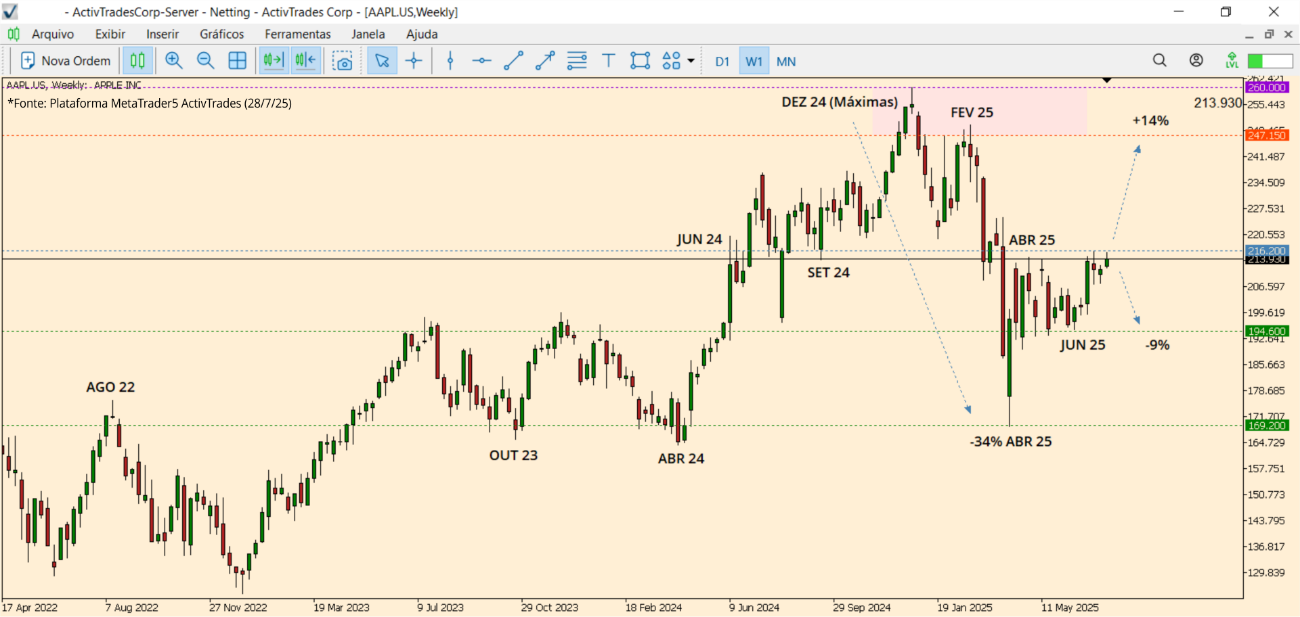Open the Gráficos menu
1300x617 pixels.
(x=221, y=34)
